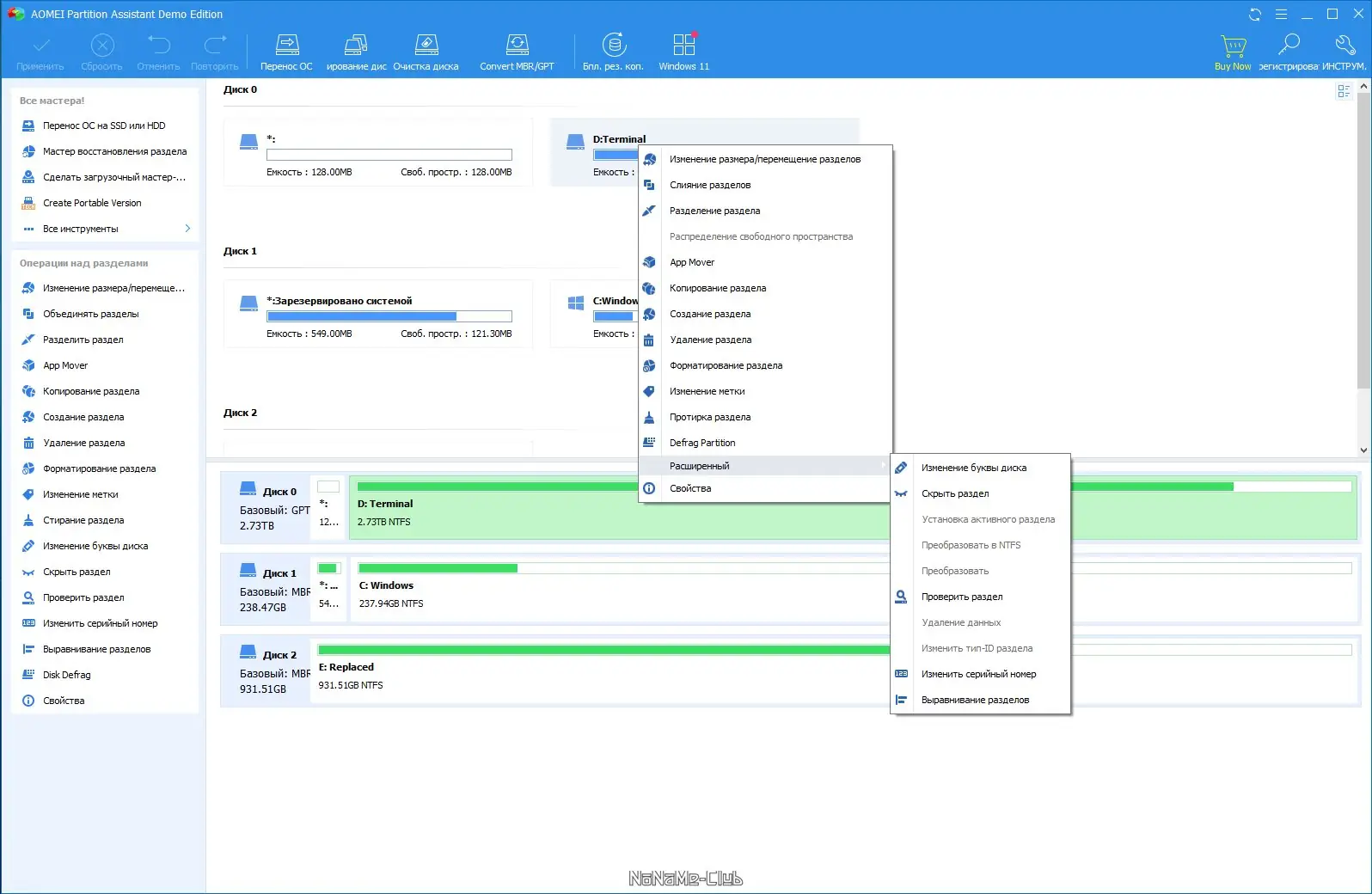Select Объединять разделы in sidebar

tap(90, 314)
